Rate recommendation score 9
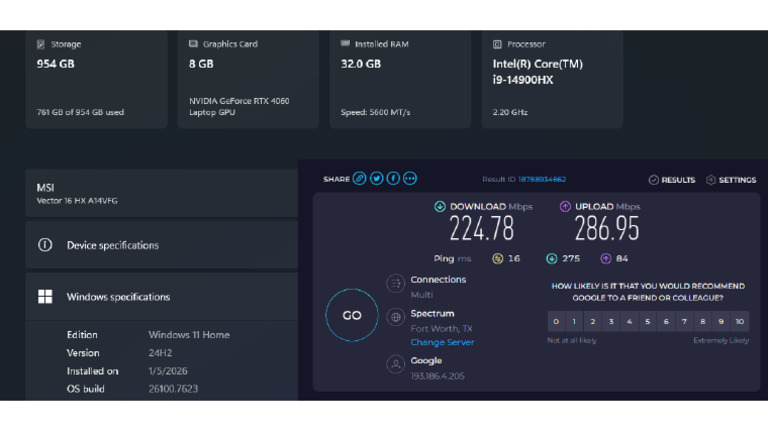 pos(721,321)
